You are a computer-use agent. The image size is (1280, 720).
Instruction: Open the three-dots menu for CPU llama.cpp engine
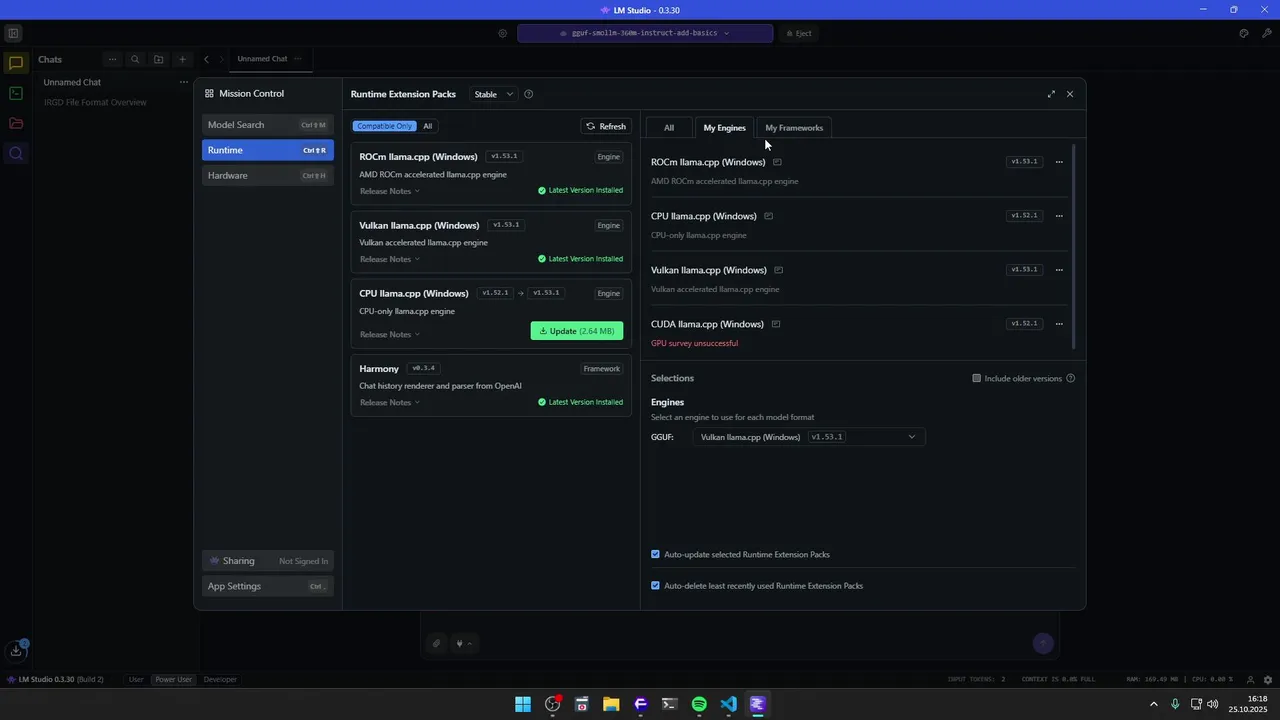pyautogui.click(x=1059, y=216)
